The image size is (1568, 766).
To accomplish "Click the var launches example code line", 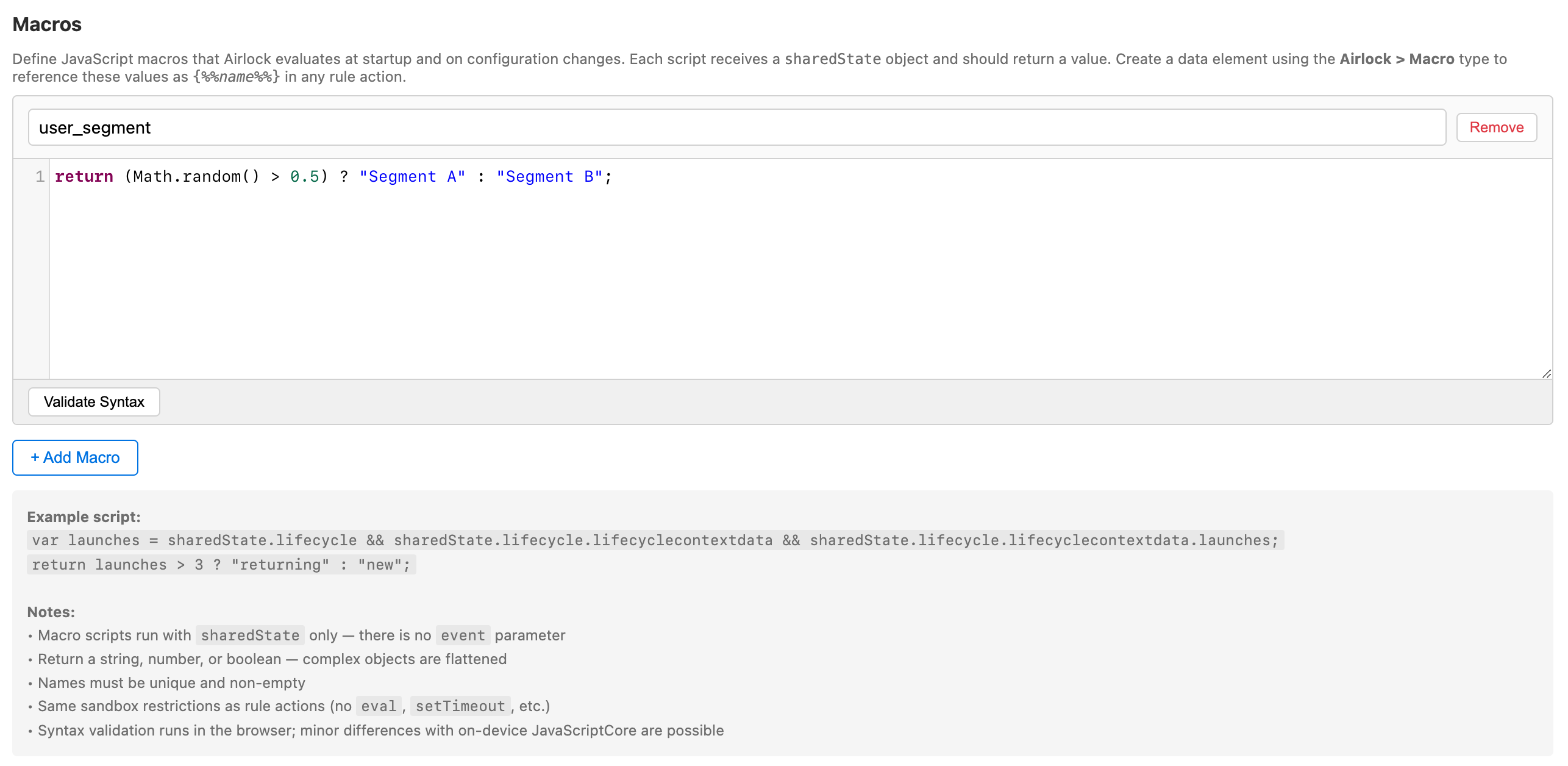I will tap(655, 540).
